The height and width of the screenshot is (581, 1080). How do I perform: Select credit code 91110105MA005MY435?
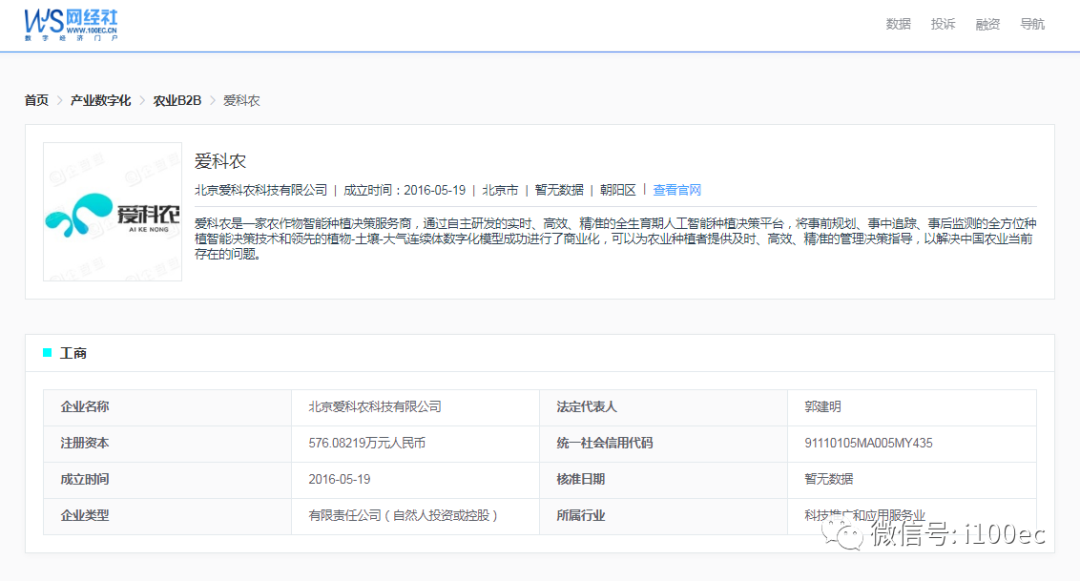coord(869,443)
